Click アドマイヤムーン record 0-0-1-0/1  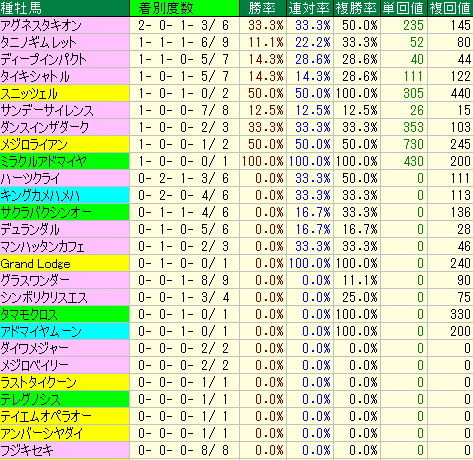pyautogui.click(x=184, y=331)
